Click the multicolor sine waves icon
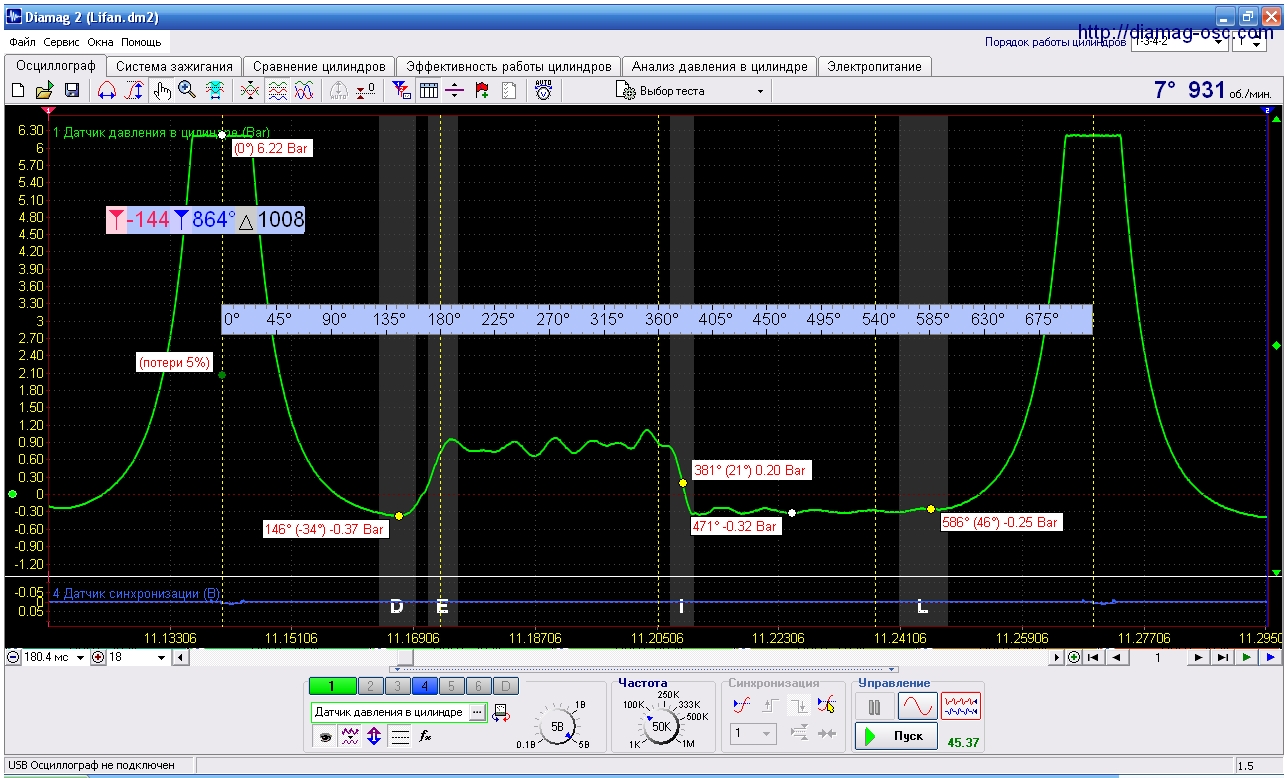The width and height of the screenshot is (1288, 778). click(x=303, y=91)
